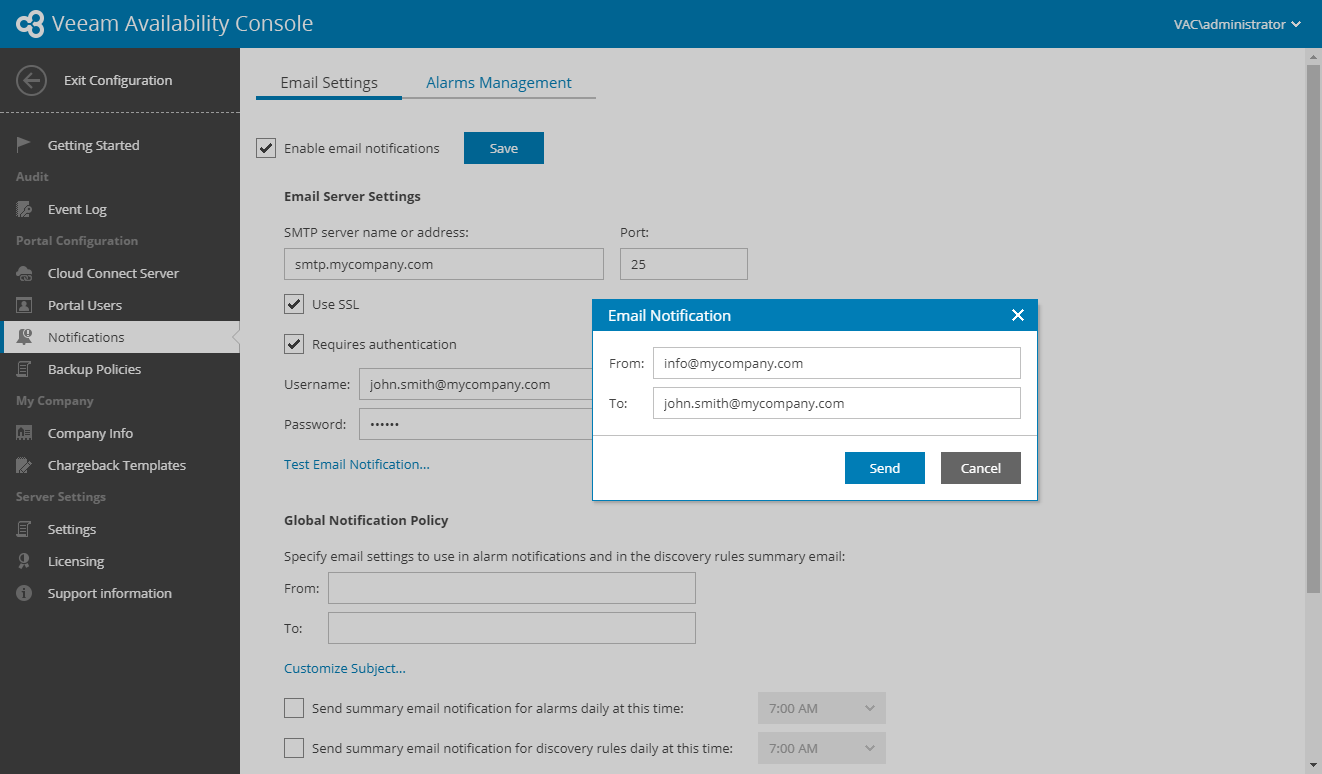Viewport: 1322px width, 774px height.
Task: Check alarms daily summary email checkbox
Action: point(294,708)
